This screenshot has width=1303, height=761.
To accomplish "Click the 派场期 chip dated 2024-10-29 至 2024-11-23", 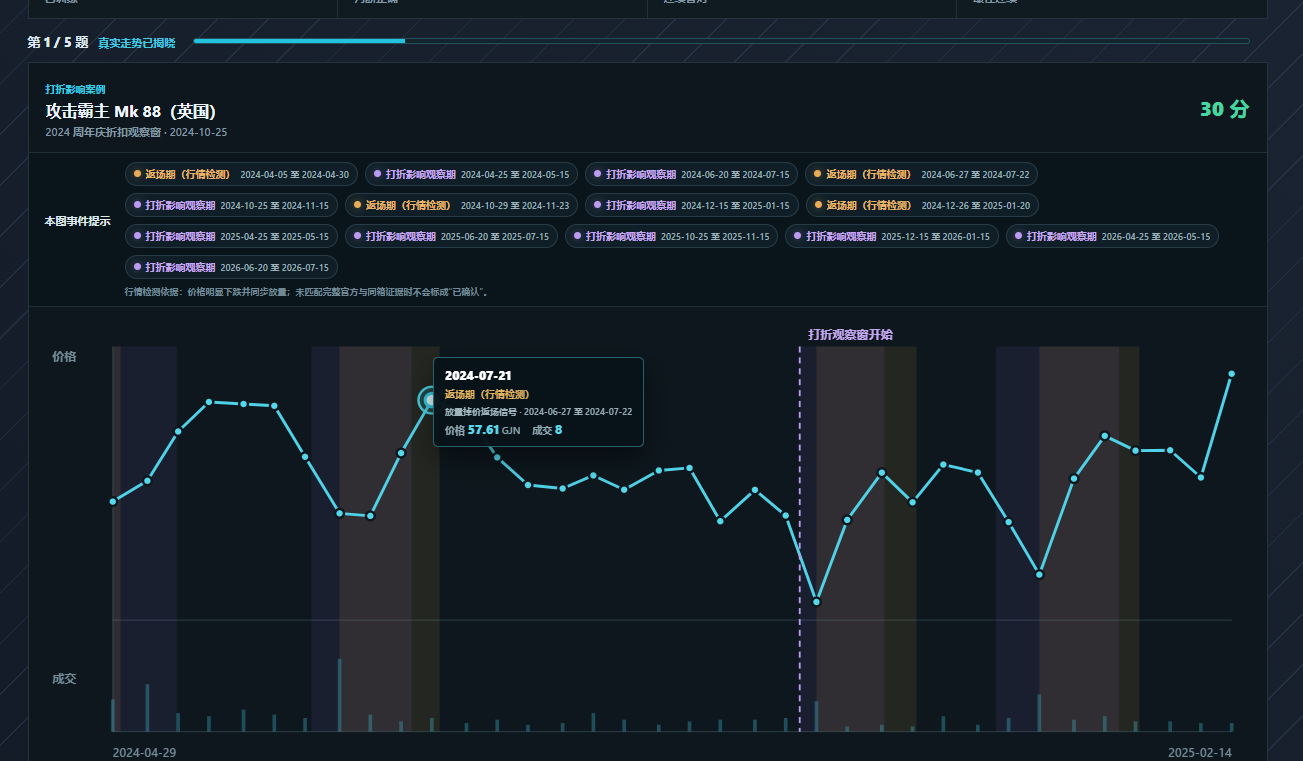I will pyautogui.click(x=461, y=205).
